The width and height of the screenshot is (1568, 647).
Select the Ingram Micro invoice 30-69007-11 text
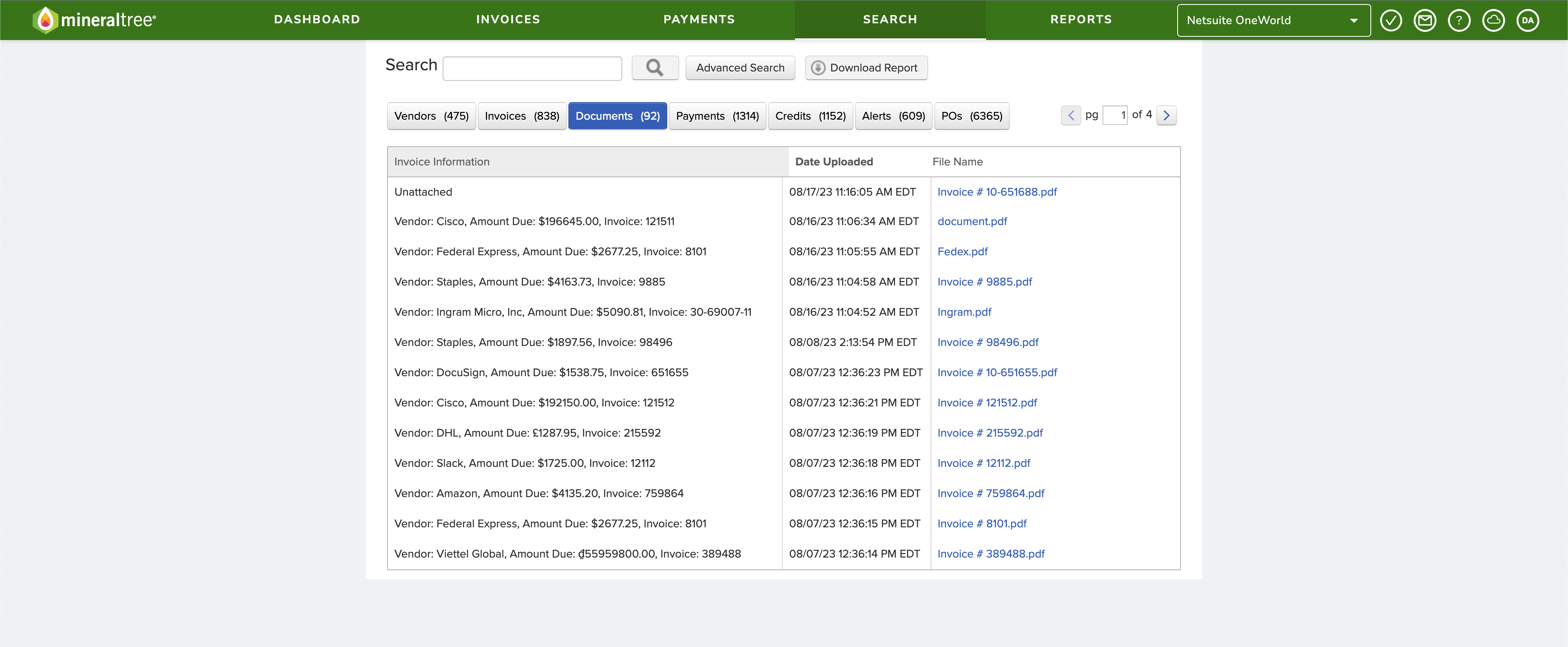tap(573, 312)
